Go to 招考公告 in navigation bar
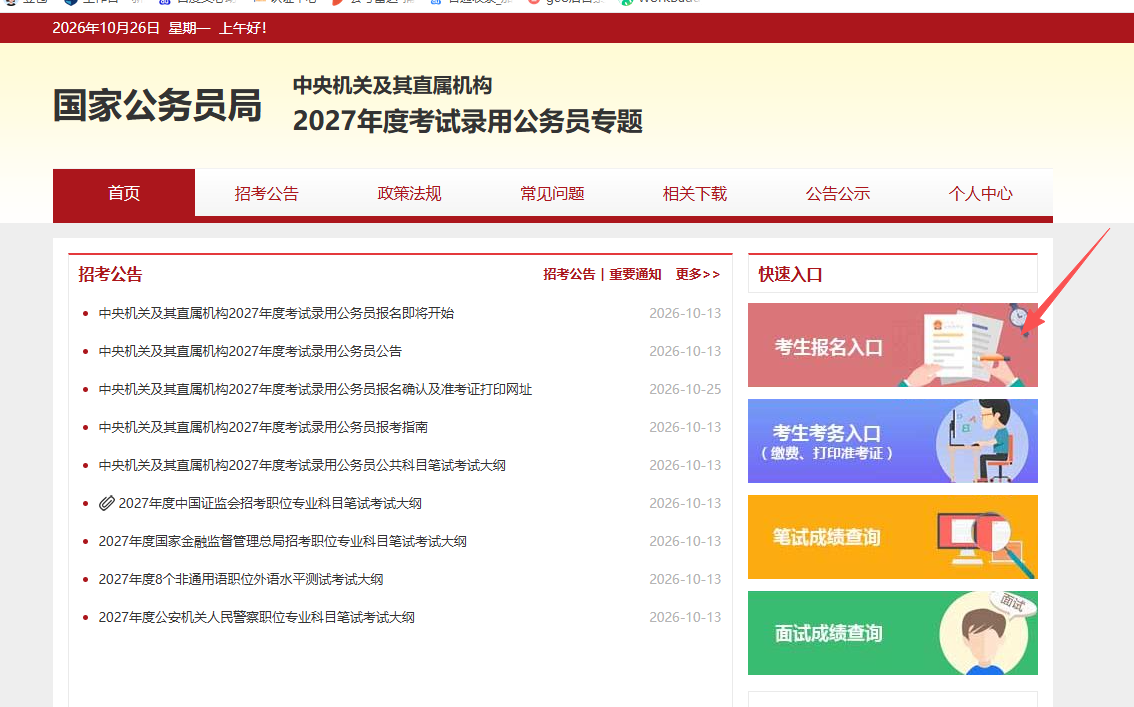Viewport: 1134px width, 707px height. coord(266,194)
